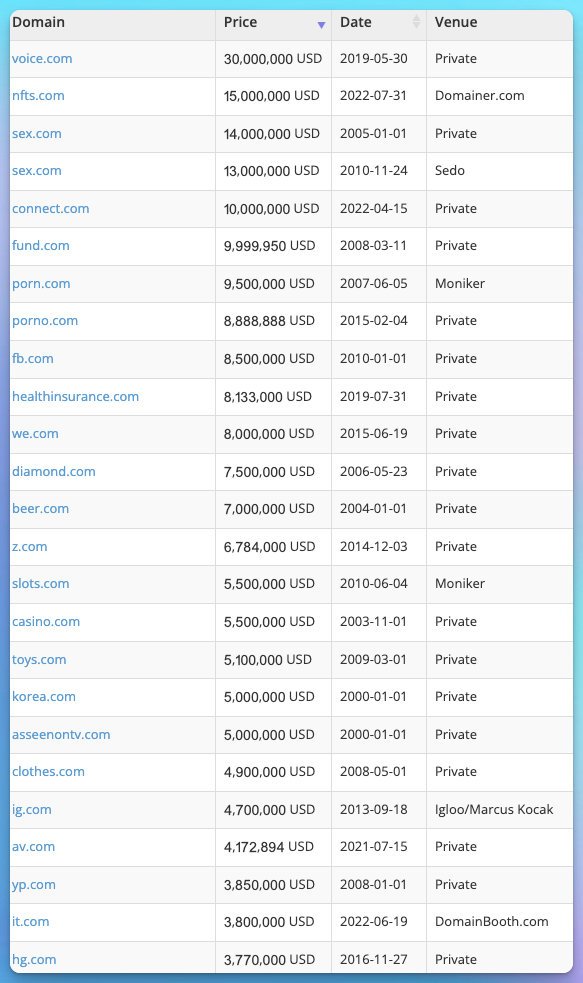583x983 pixels.
Task: Select the 14,000,000 USD price cell
Action: tap(271, 134)
